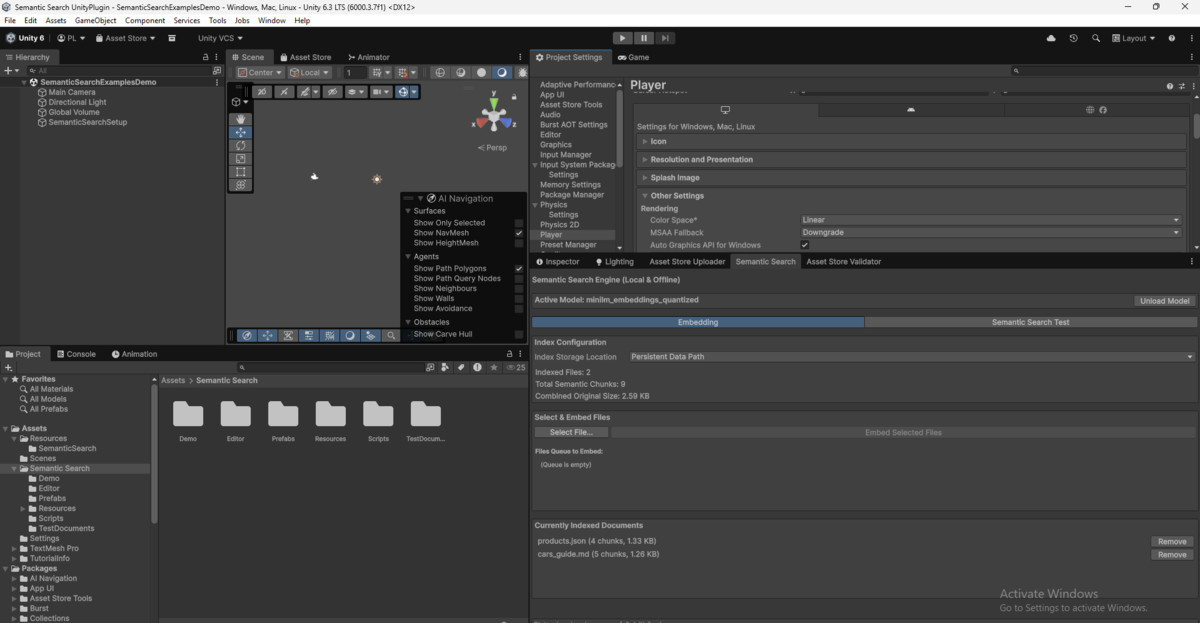Enable Show Path Query Nodes checkbox

click(x=519, y=279)
